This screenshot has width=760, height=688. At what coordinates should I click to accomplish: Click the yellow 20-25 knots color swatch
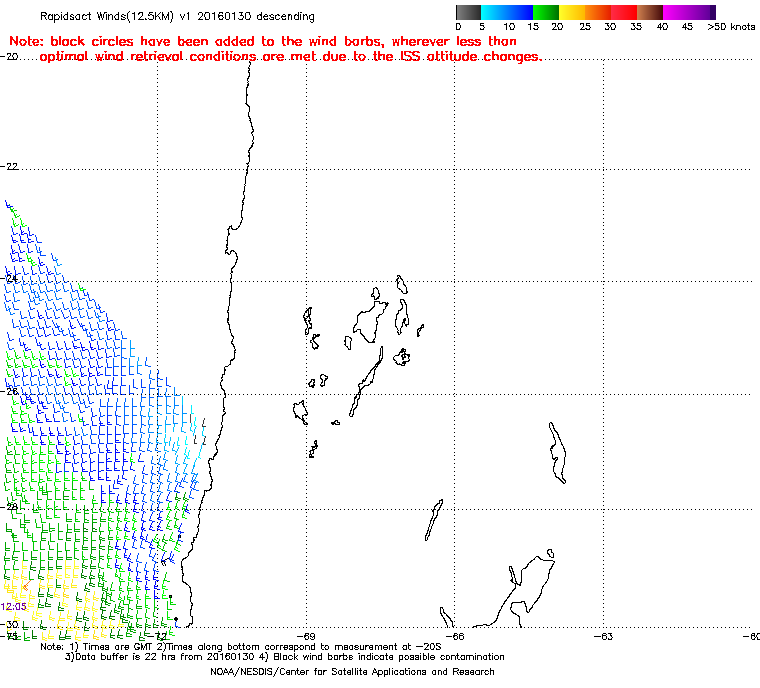(572, 13)
